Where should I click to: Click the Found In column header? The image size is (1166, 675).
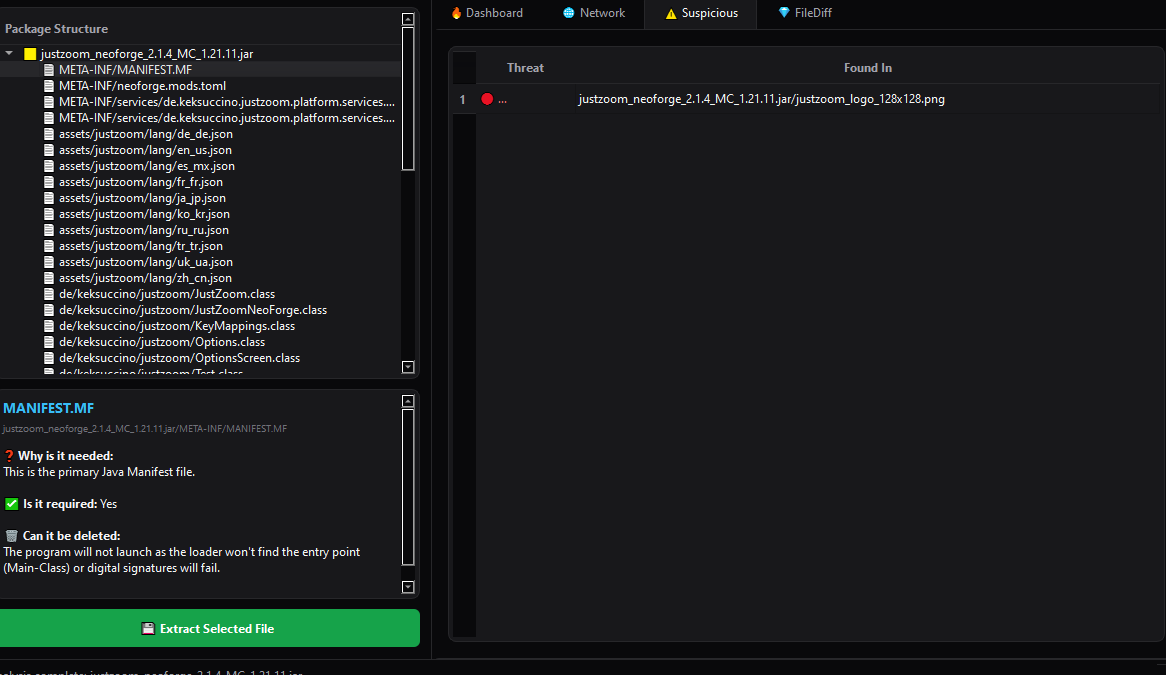[x=867, y=68]
